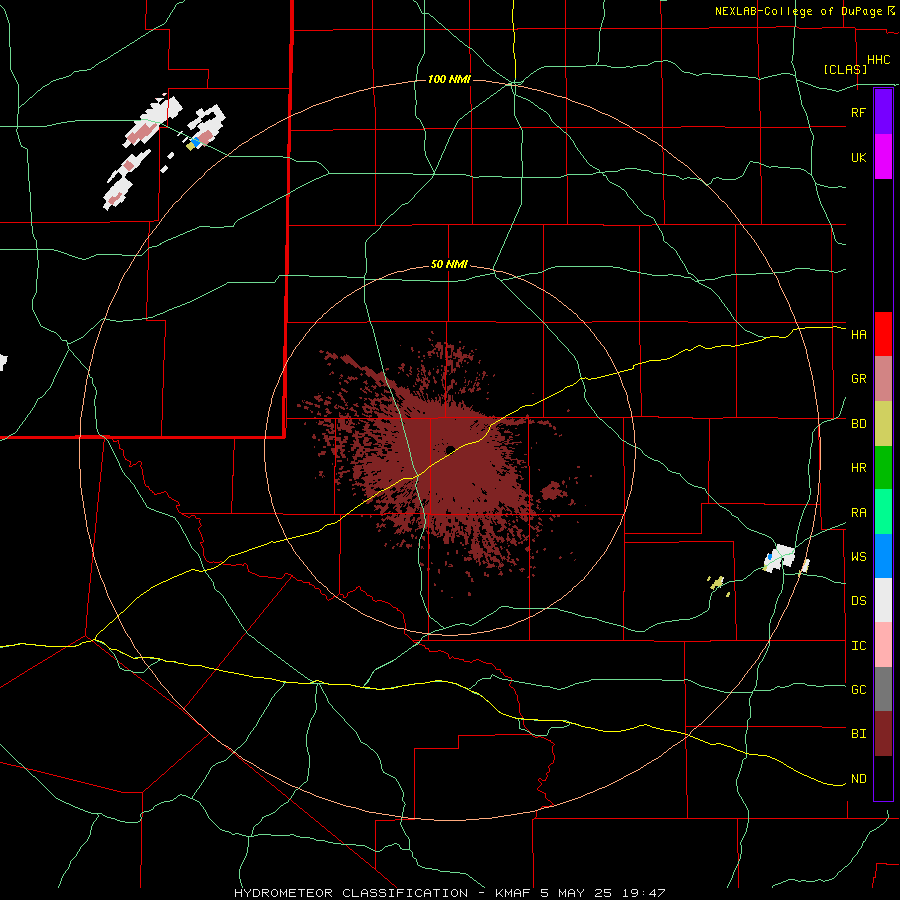Click the HYDROMETEOR CLASSIFICATION caption text
The image size is (900, 900).
[x=351, y=893]
